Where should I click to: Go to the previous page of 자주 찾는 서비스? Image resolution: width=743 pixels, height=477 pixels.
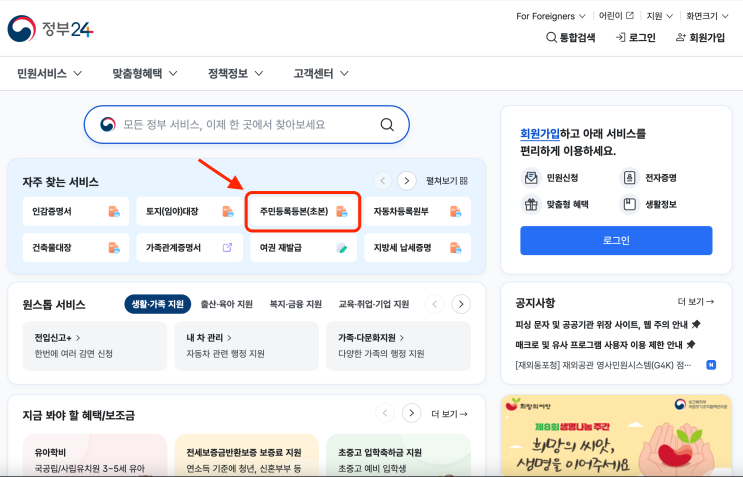click(x=382, y=181)
